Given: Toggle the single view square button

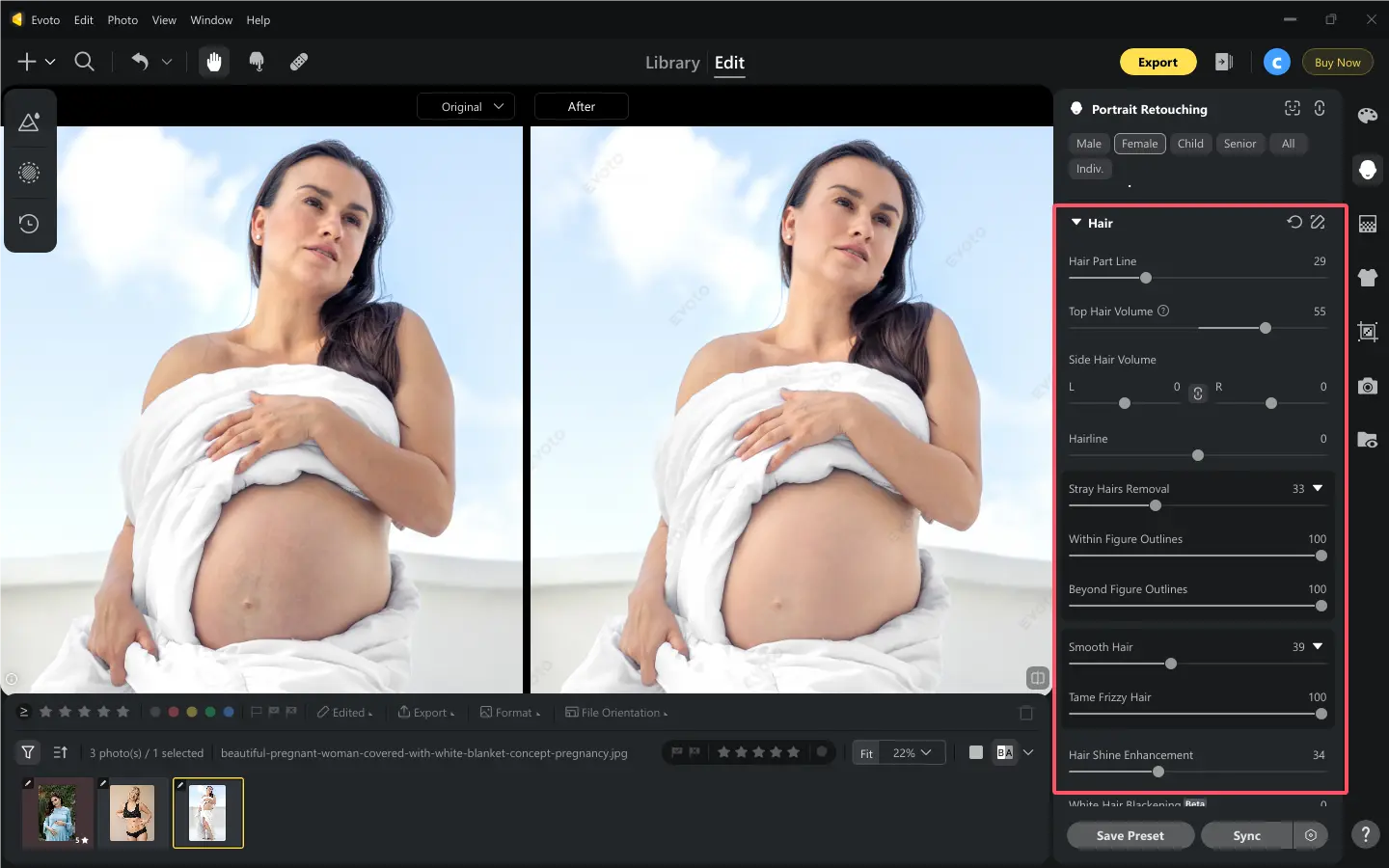Looking at the screenshot, I should pyautogui.click(x=976, y=752).
